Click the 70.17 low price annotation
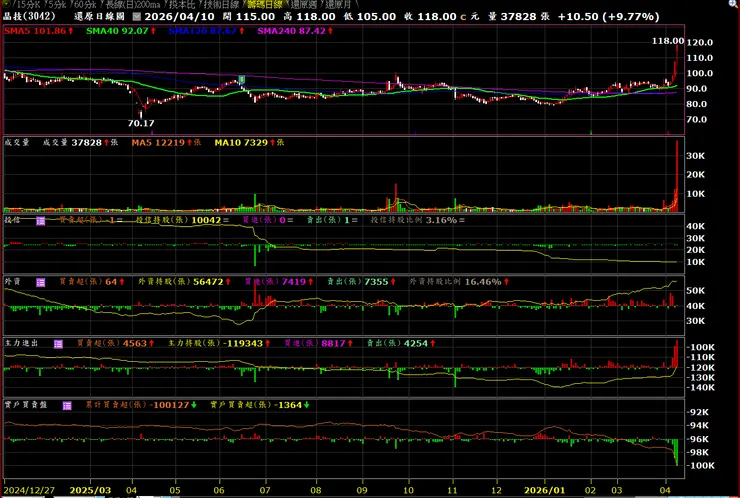740x498 pixels. 141,123
